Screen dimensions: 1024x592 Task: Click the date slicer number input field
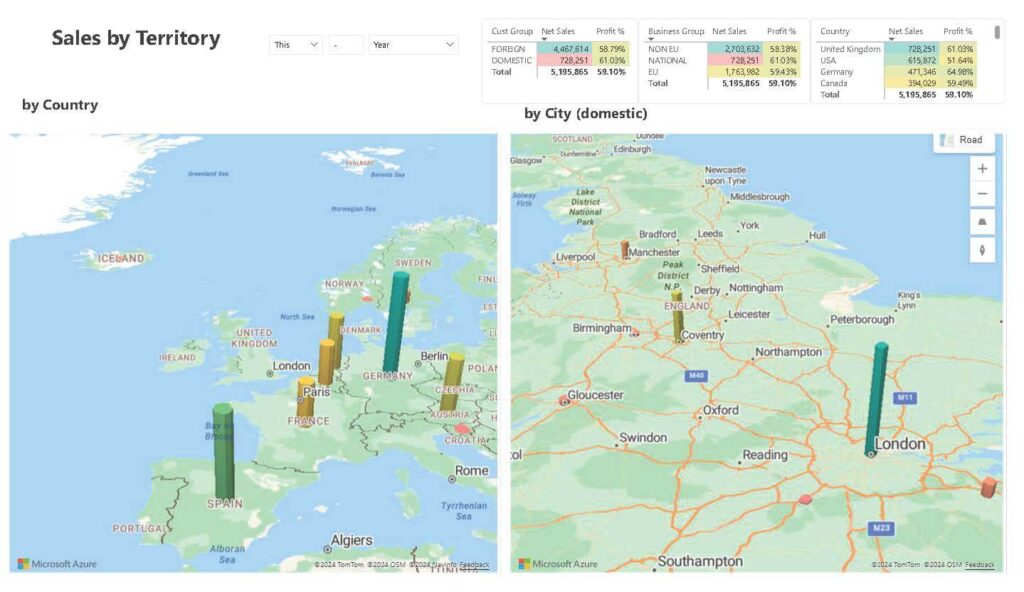tap(346, 45)
